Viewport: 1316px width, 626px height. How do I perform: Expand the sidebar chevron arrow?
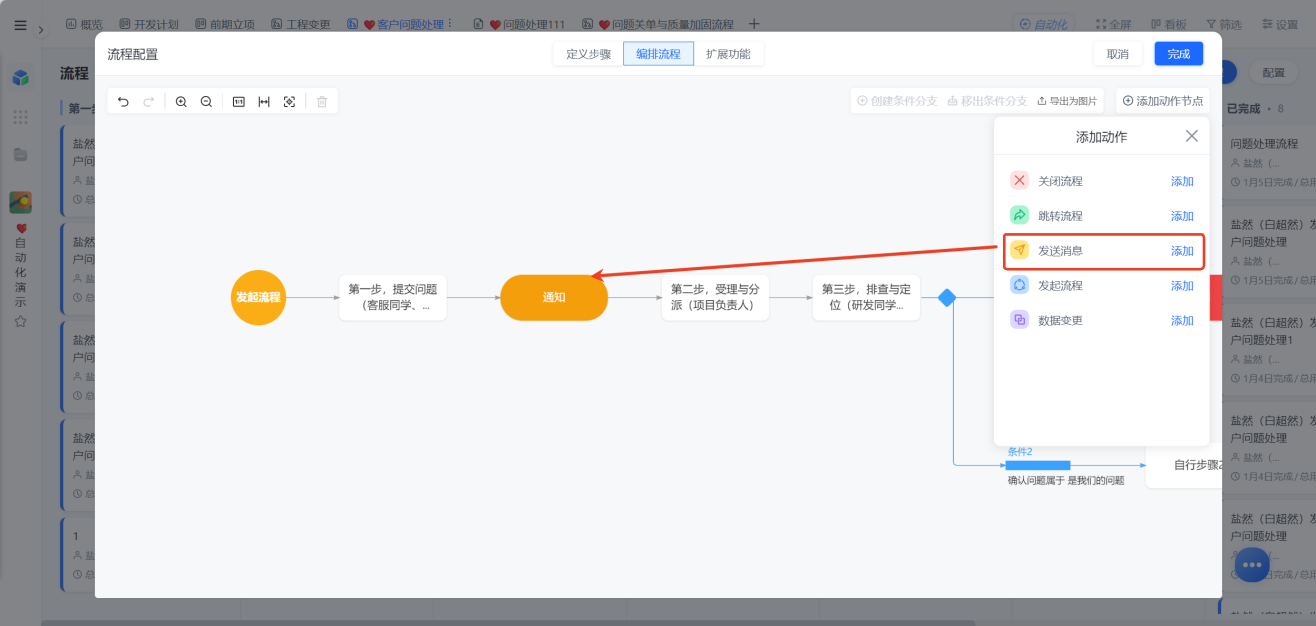[41, 29]
